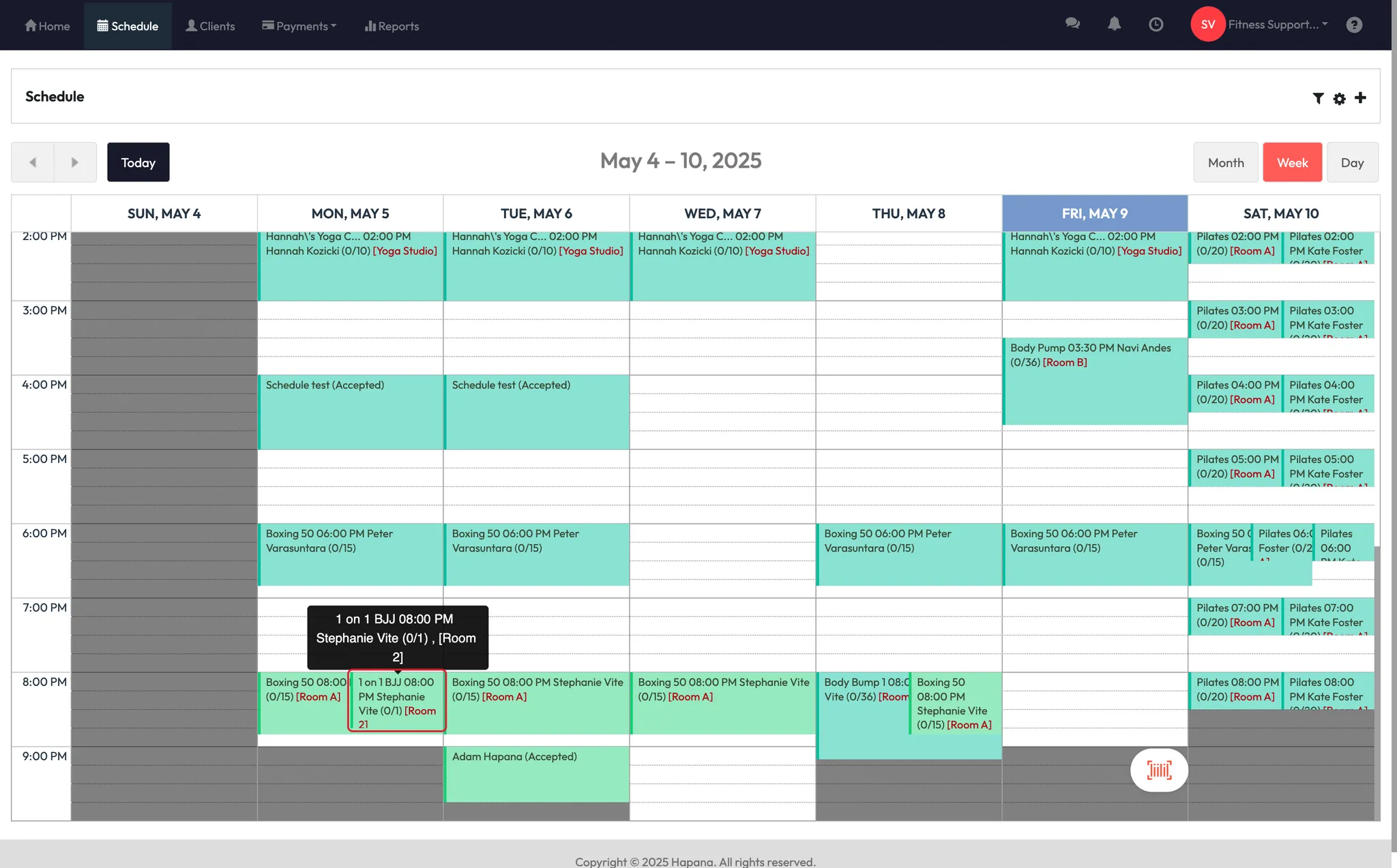Open schedule settings gear icon
The height and width of the screenshot is (868, 1397).
coord(1339,98)
